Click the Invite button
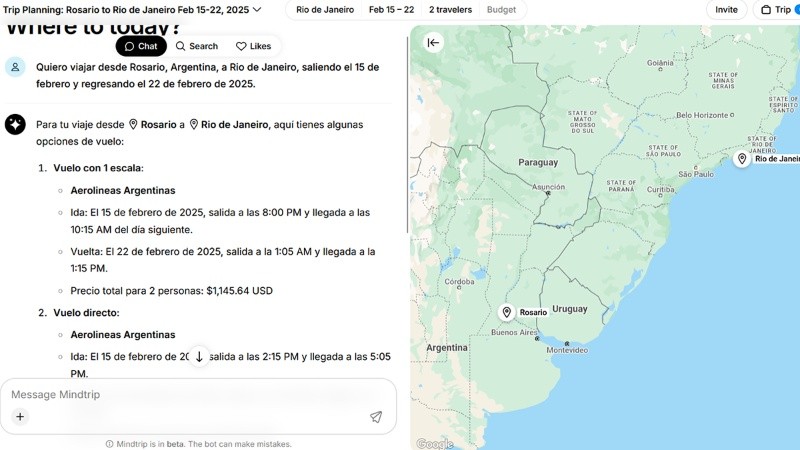The width and height of the screenshot is (800, 450). 726,10
